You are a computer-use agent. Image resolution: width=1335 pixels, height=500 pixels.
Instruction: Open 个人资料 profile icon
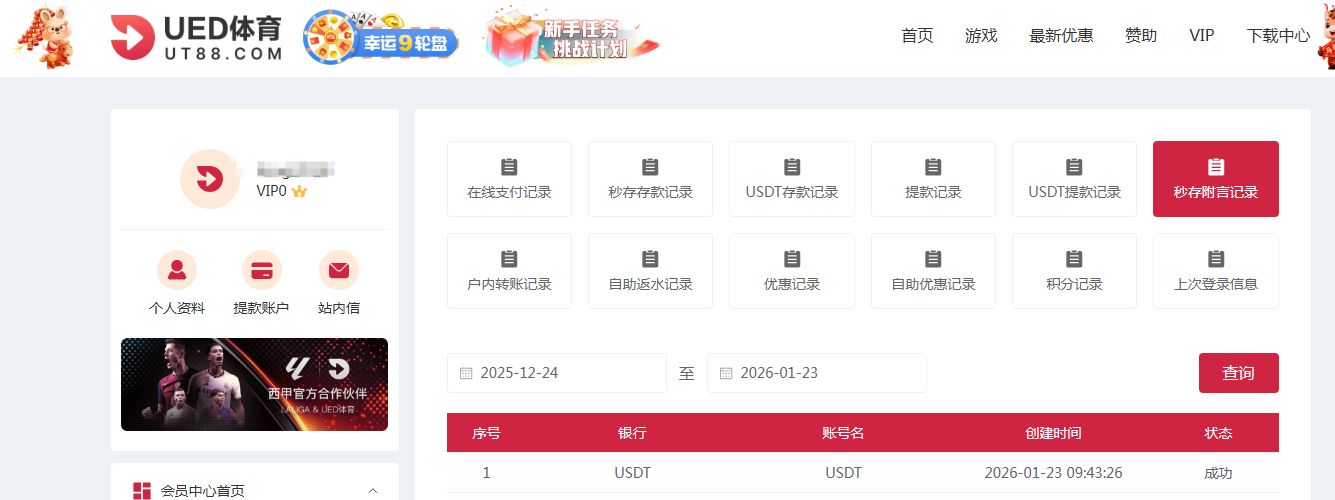[x=177, y=270]
